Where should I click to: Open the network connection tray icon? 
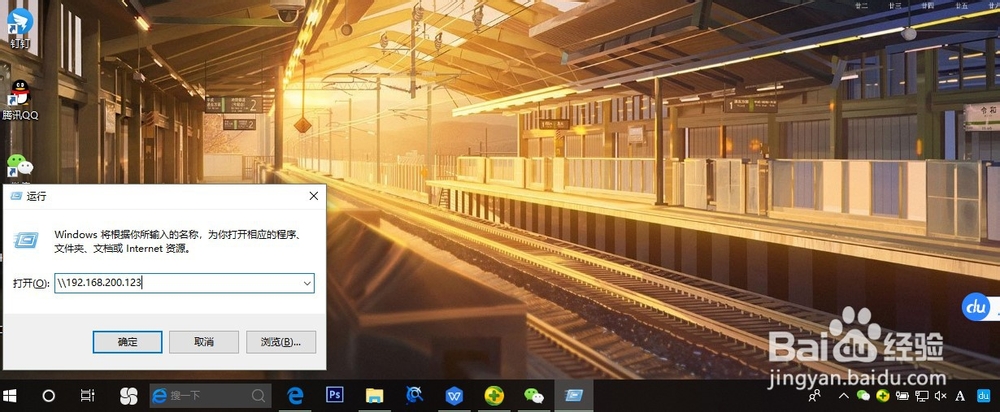[922, 396]
